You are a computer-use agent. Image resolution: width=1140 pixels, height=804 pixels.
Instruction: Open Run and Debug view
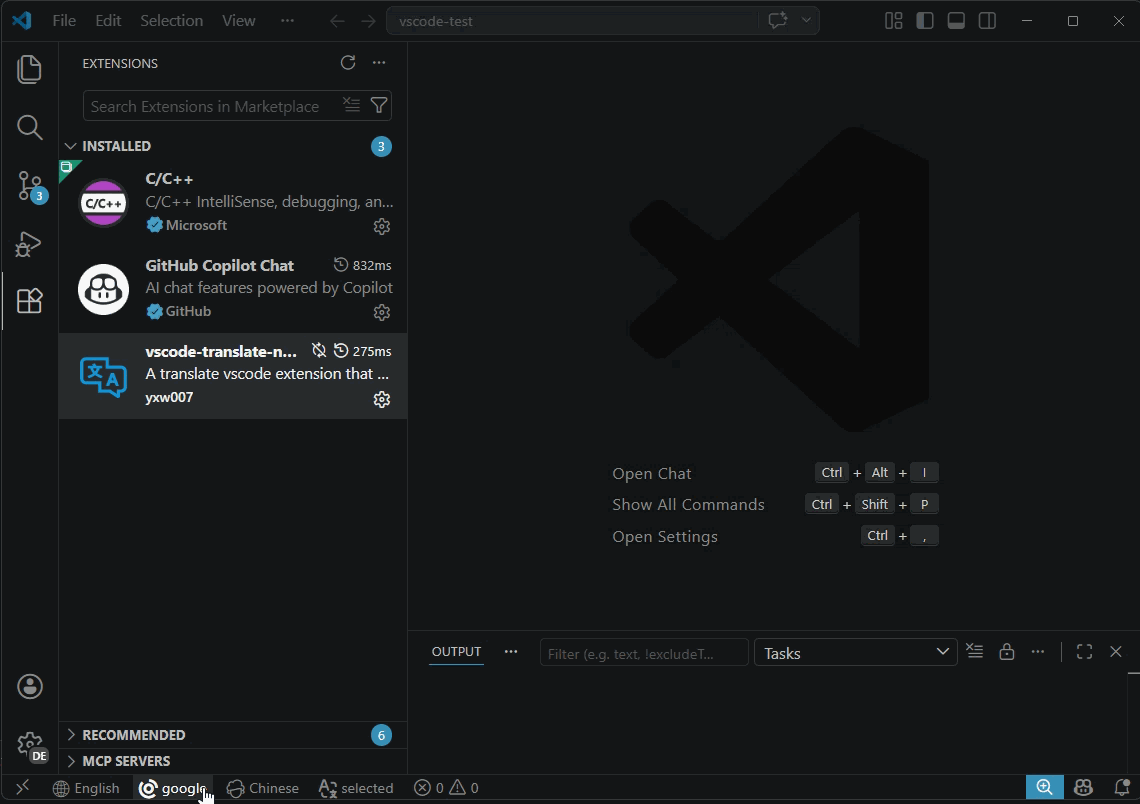pyautogui.click(x=29, y=244)
